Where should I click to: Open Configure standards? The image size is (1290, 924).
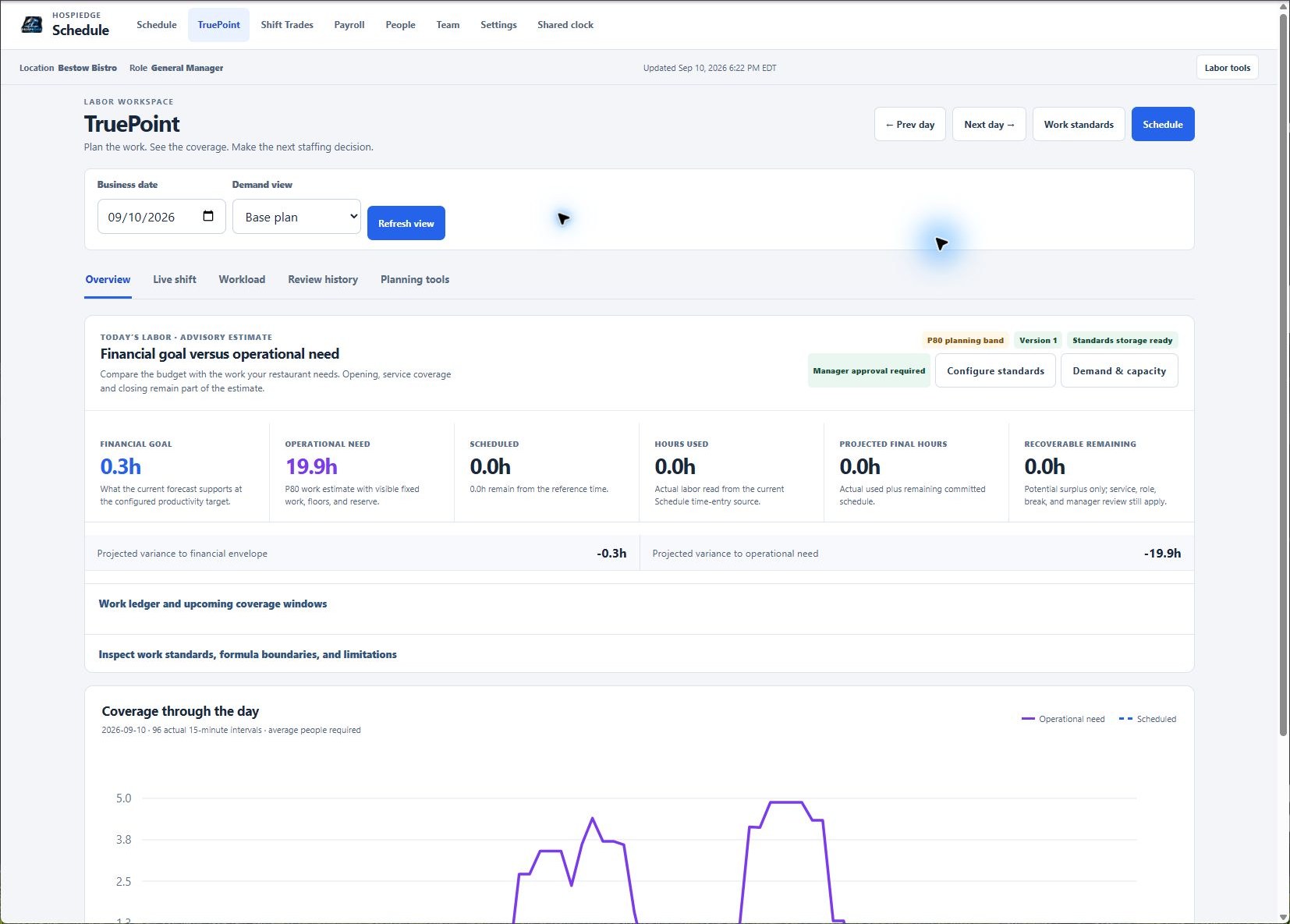995,371
